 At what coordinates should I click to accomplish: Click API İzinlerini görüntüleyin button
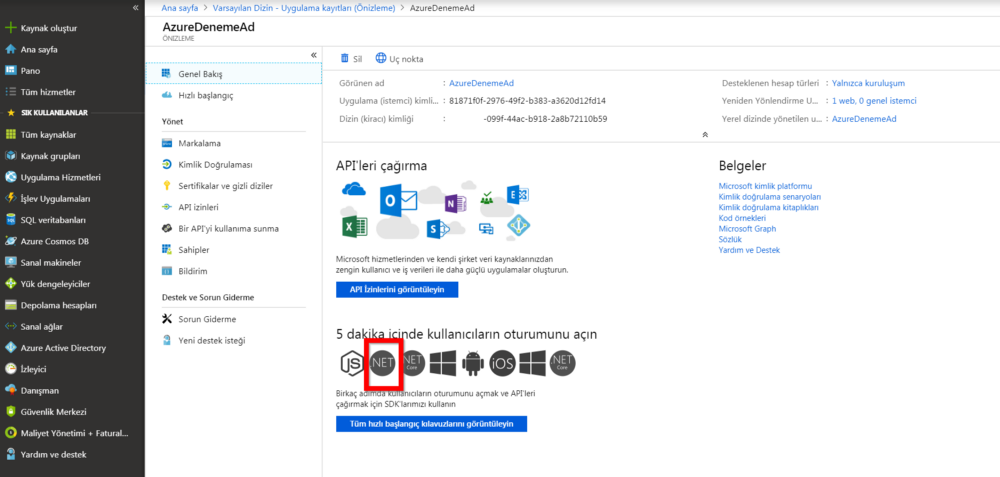[397, 290]
